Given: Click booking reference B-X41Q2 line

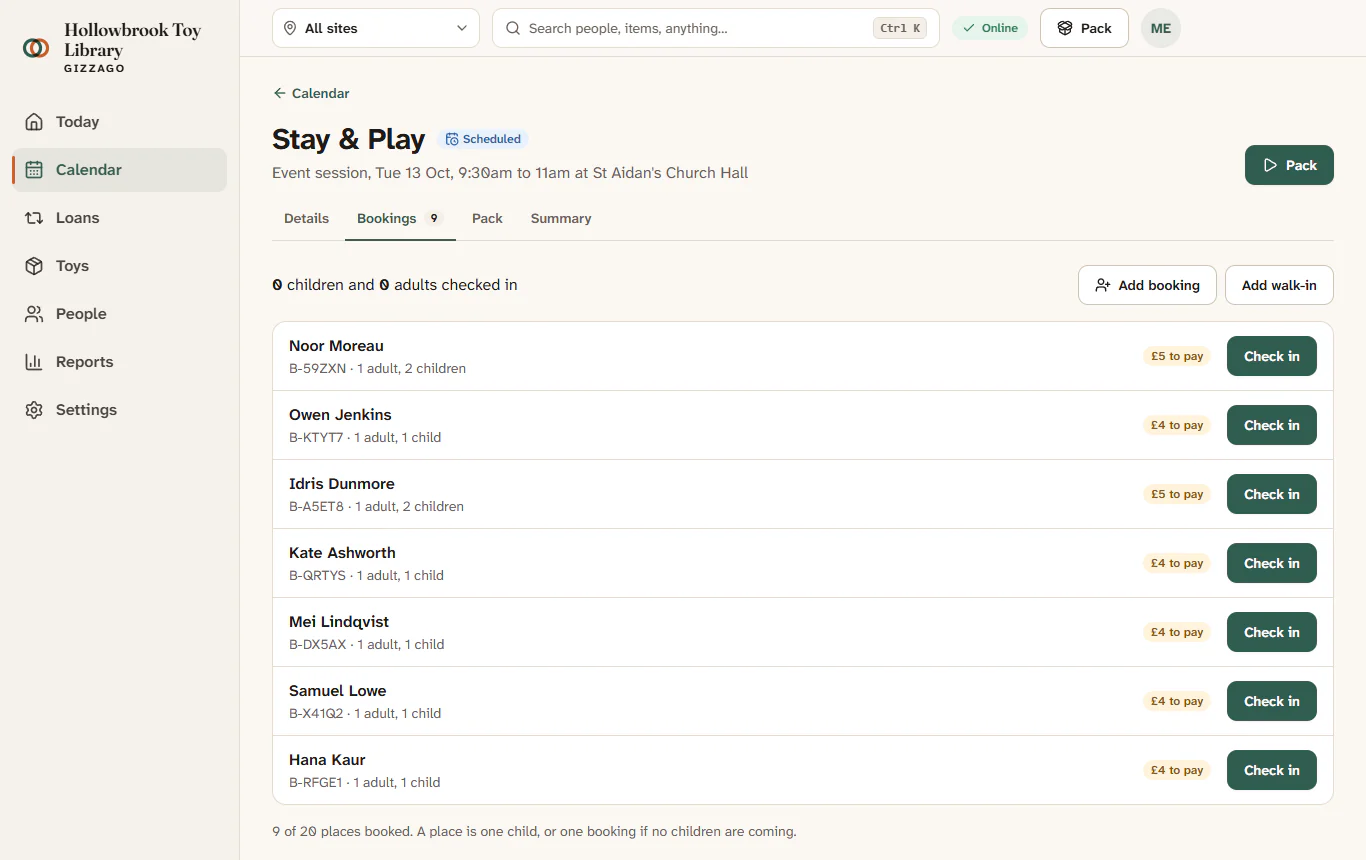Looking at the screenshot, I should (365, 713).
